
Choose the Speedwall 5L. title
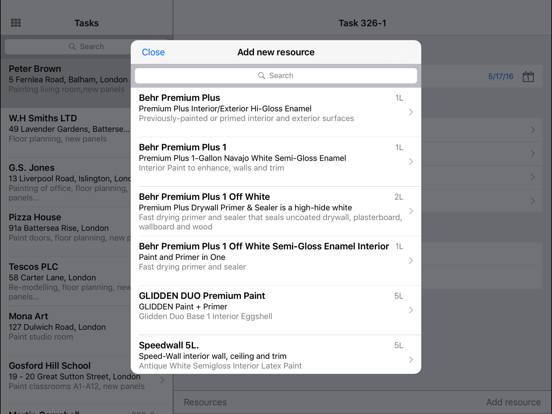pyautogui.click(x=169, y=345)
